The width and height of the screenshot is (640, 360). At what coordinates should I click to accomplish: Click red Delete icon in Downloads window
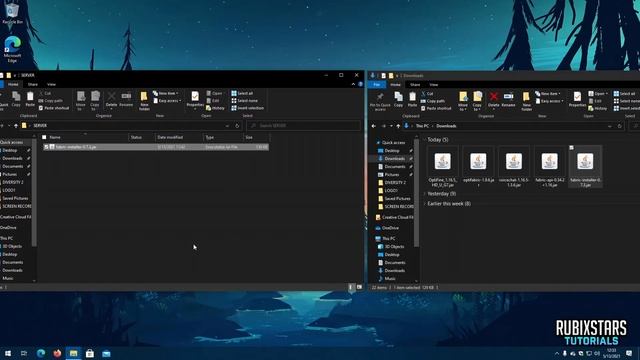[x=493, y=100]
